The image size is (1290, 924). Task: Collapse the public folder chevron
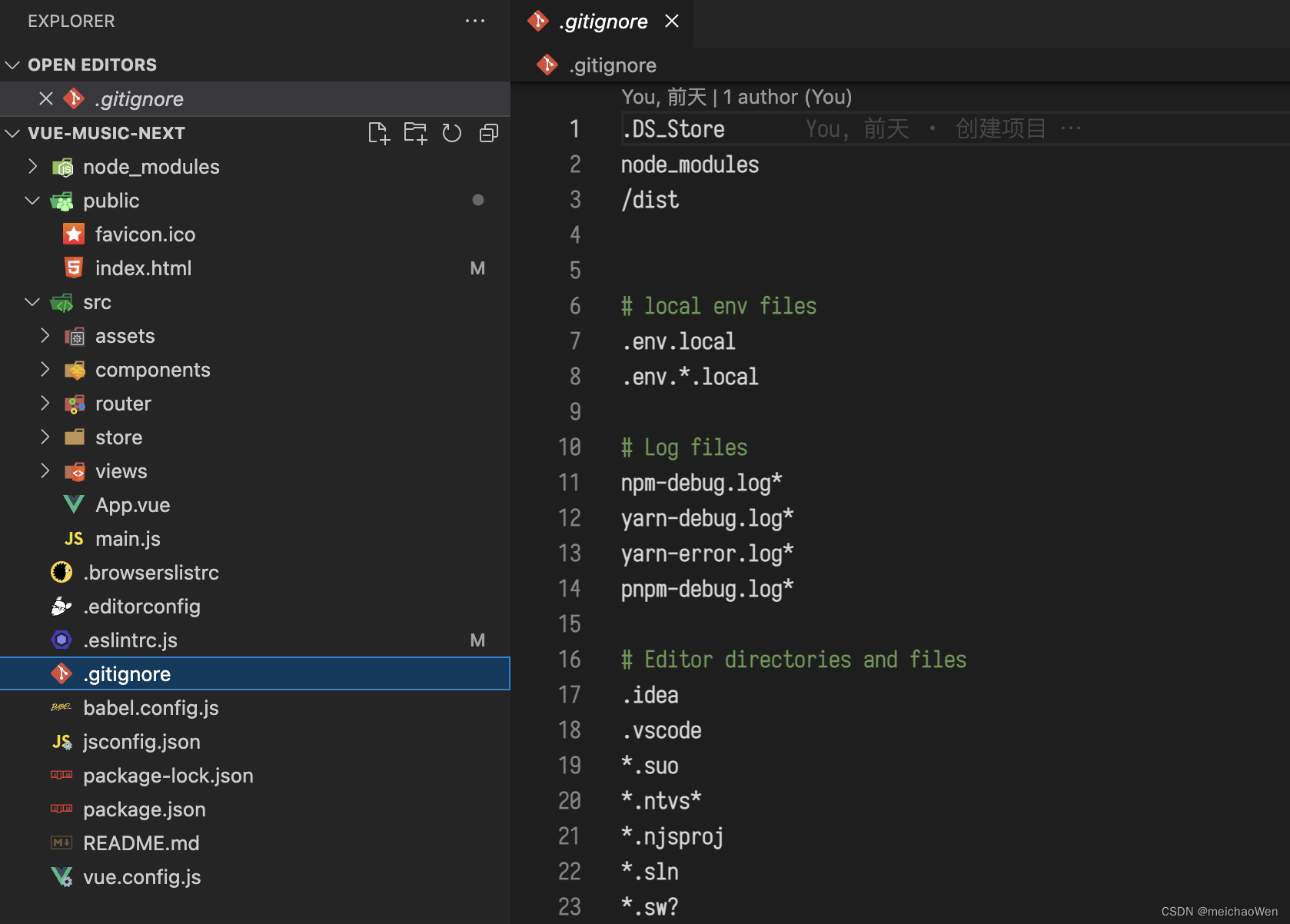coord(32,200)
